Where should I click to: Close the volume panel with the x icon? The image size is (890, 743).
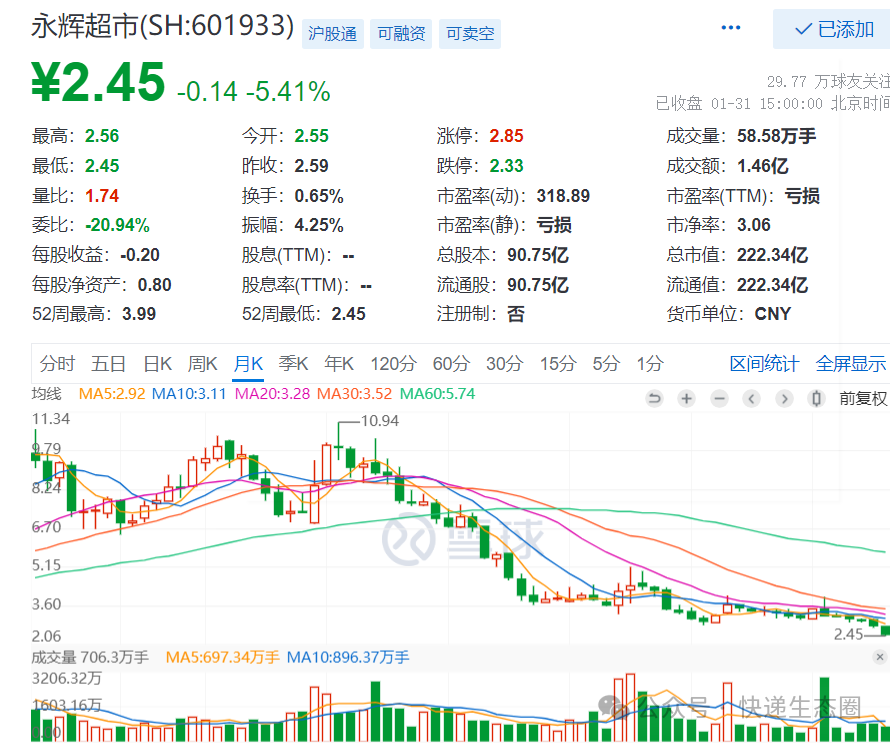879,657
